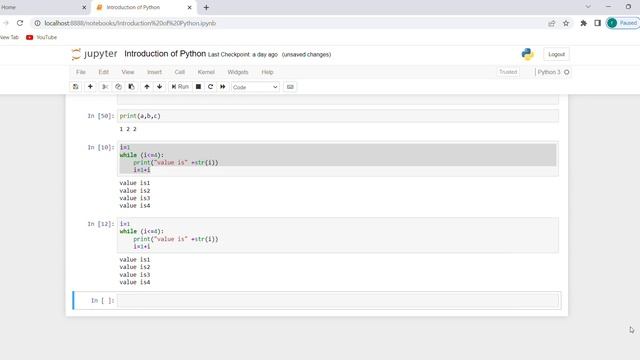Rename notebook title Introduction of Python
This screenshot has height=360, width=640.
tap(165, 54)
